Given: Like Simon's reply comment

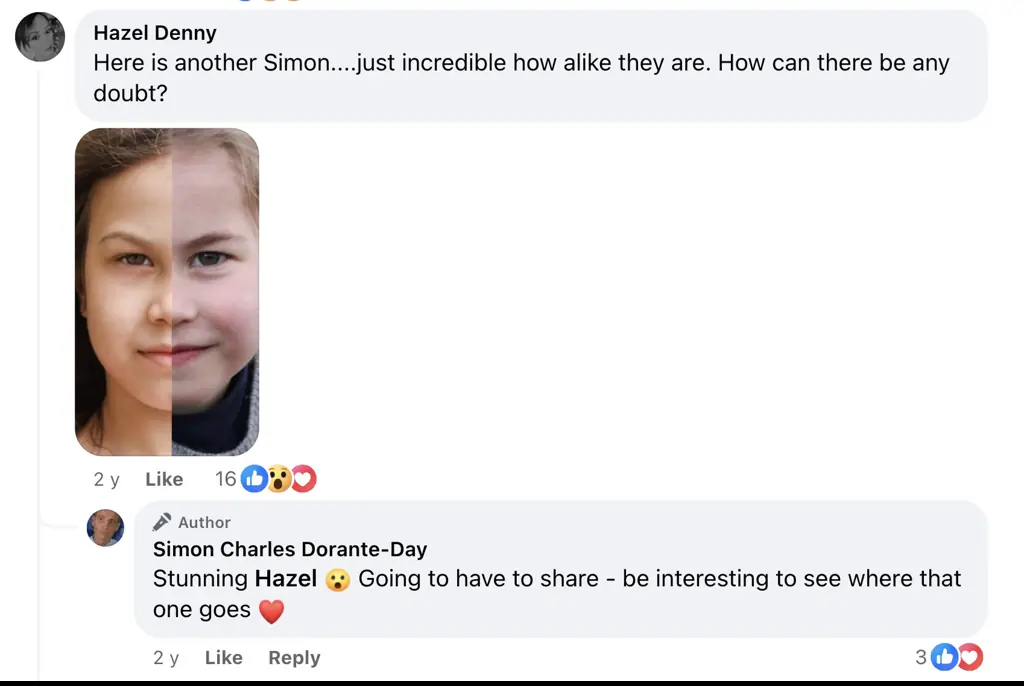Looking at the screenshot, I should (x=223, y=658).
